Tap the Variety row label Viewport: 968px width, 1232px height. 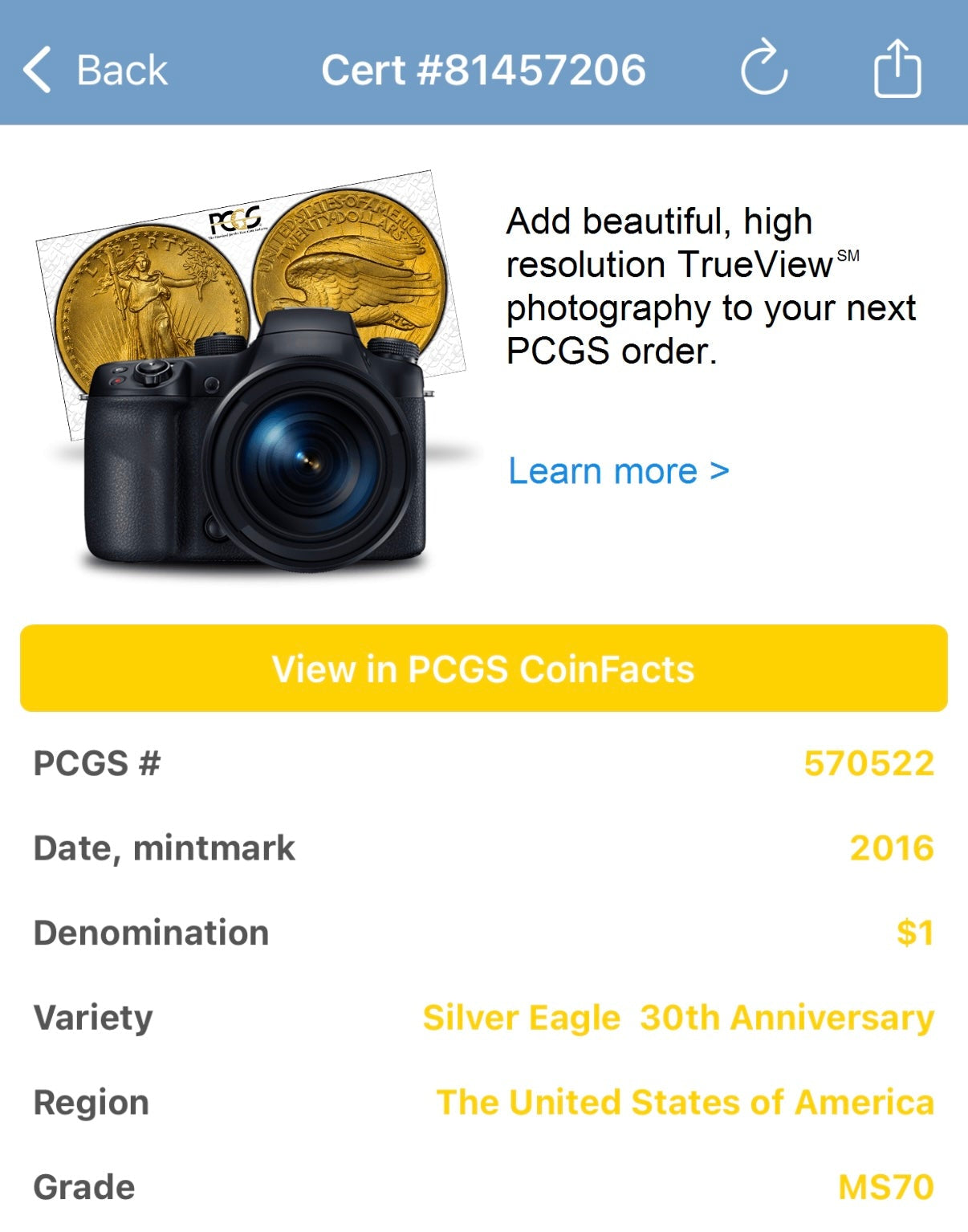pos(93,1018)
